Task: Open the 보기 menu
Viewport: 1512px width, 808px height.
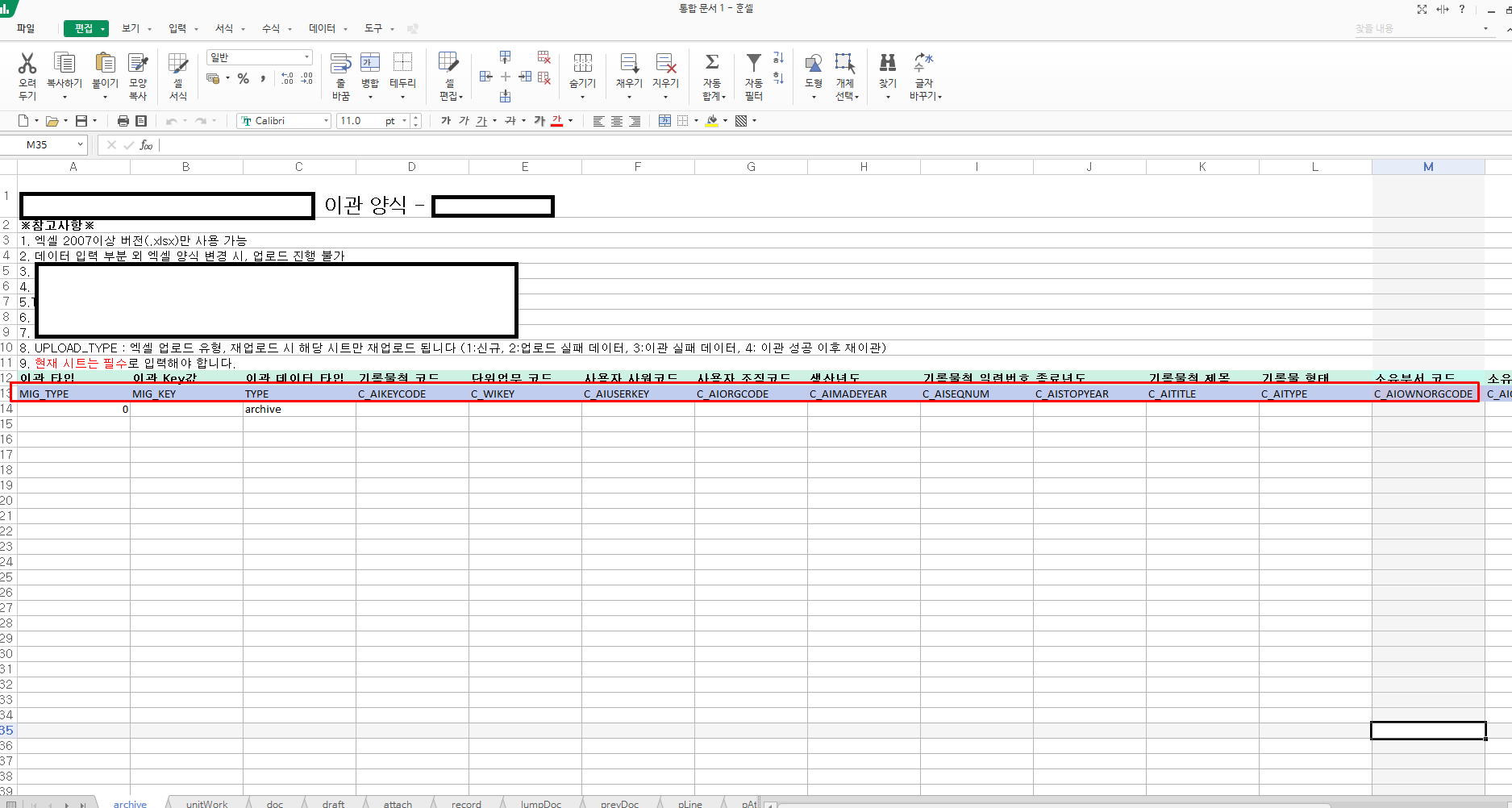Action: [131, 29]
